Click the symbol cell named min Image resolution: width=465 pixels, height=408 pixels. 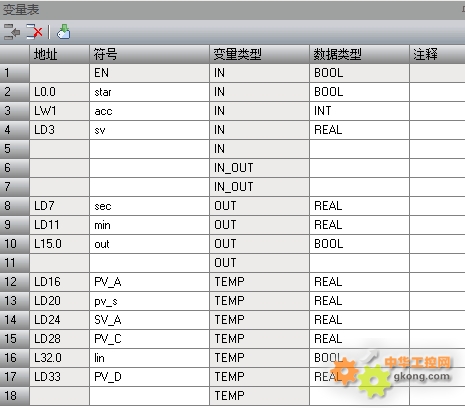pos(149,225)
